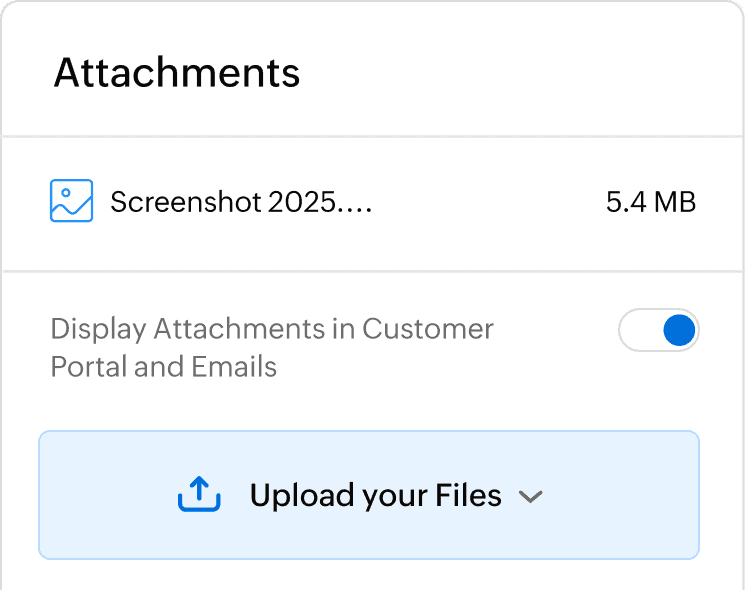Expand the Upload your Files chevron
Image resolution: width=746 pixels, height=590 pixels.
531,496
